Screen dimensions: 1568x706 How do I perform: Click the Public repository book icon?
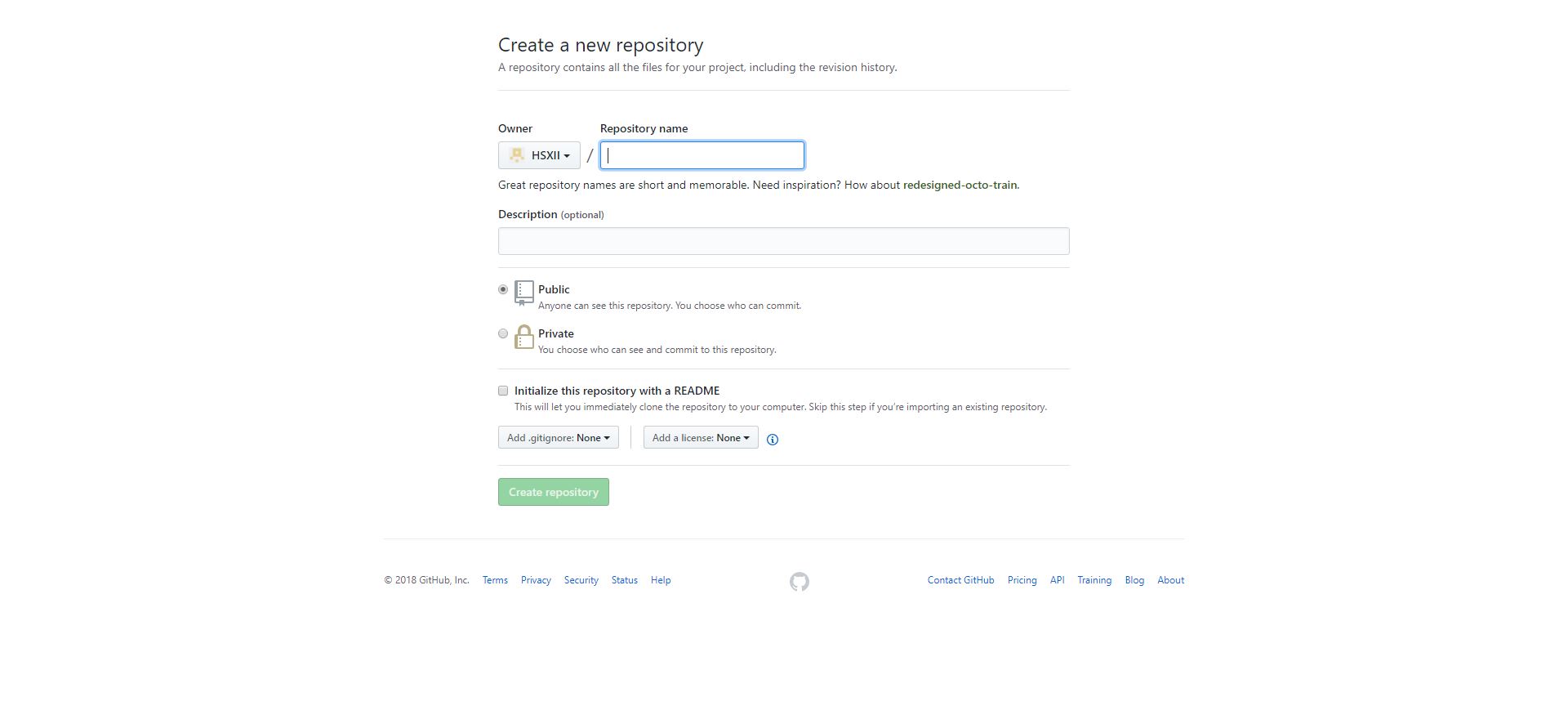pos(524,293)
